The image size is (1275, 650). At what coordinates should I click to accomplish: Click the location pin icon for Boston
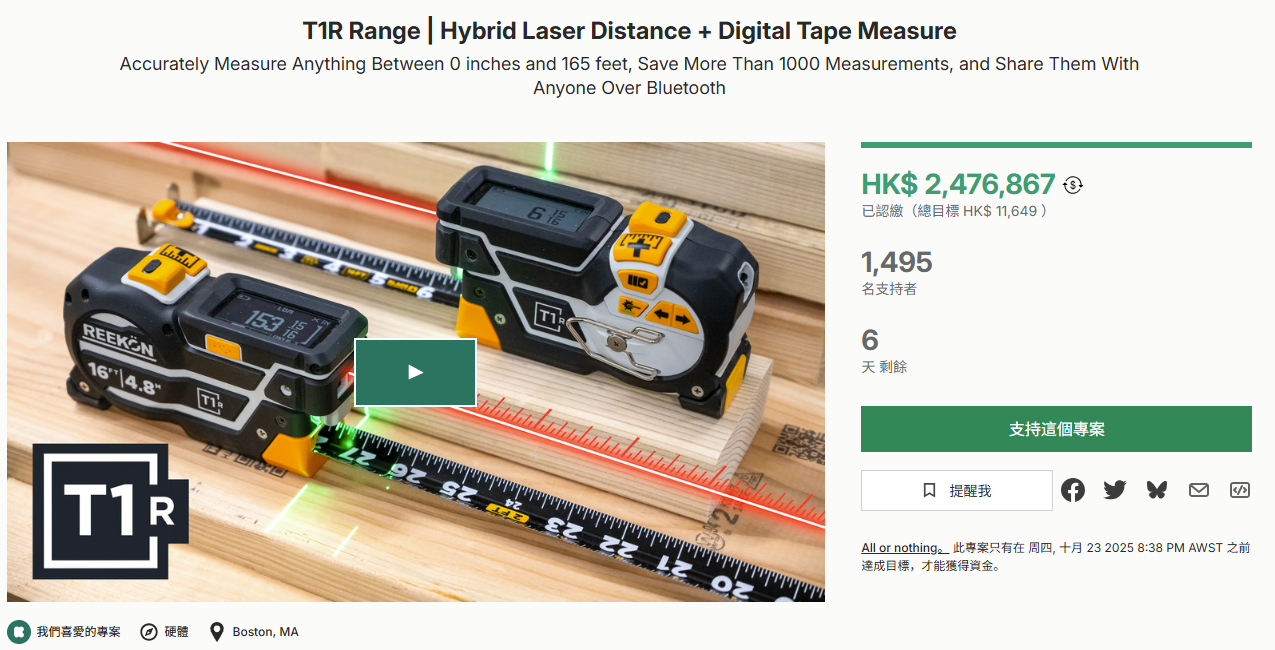[x=217, y=632]
